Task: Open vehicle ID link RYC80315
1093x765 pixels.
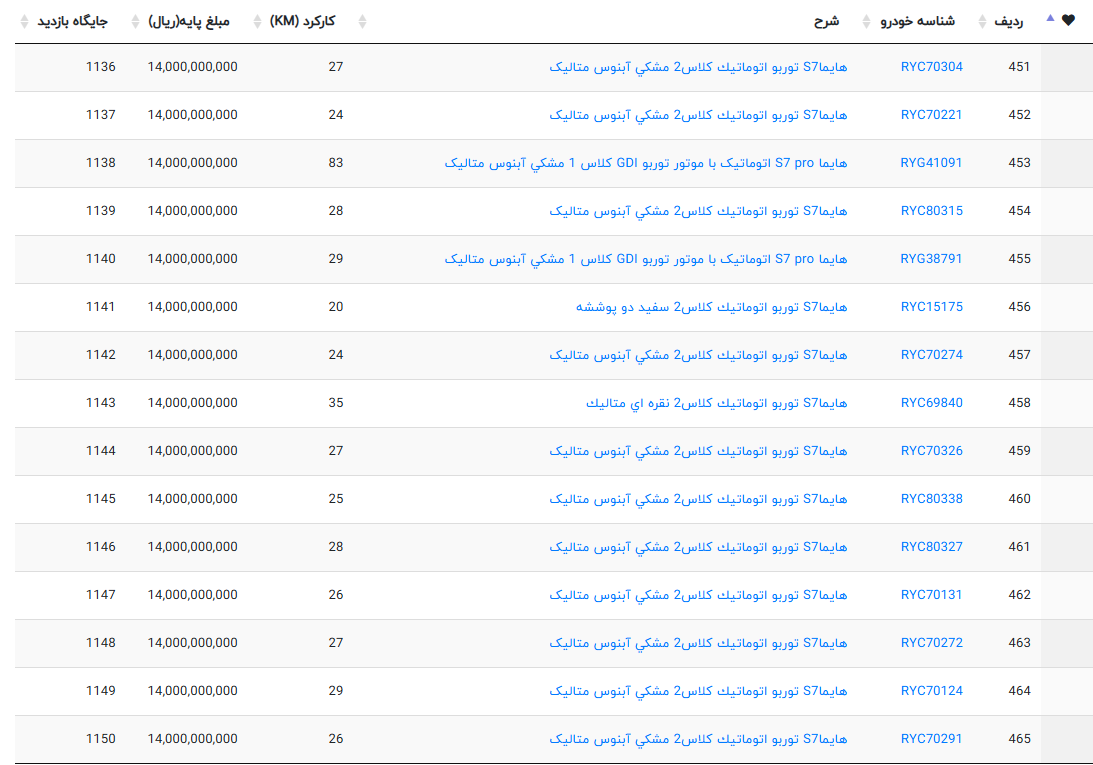Action: 931,211
